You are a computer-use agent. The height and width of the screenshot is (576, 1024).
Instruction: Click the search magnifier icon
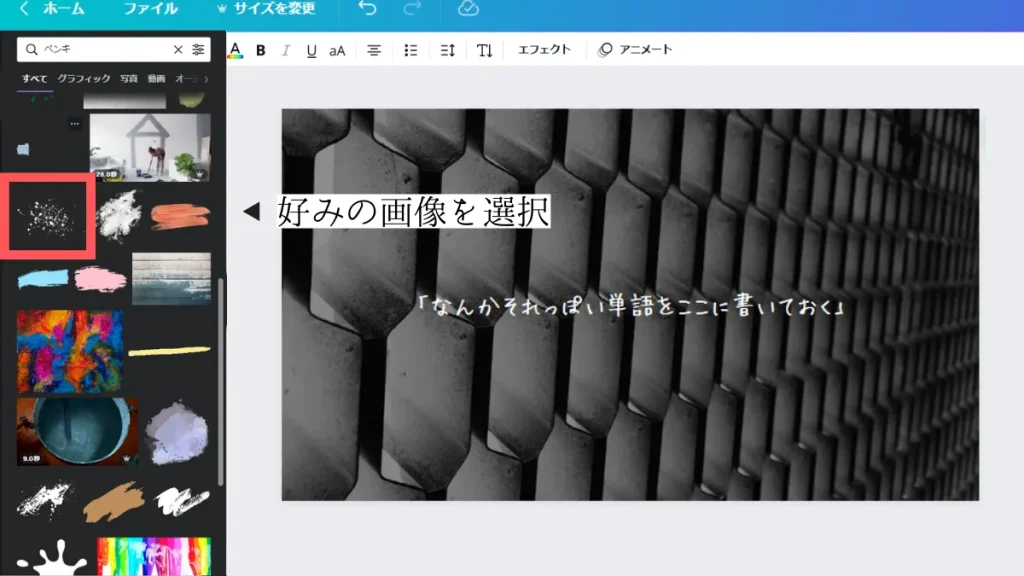[x=31, y=50]
